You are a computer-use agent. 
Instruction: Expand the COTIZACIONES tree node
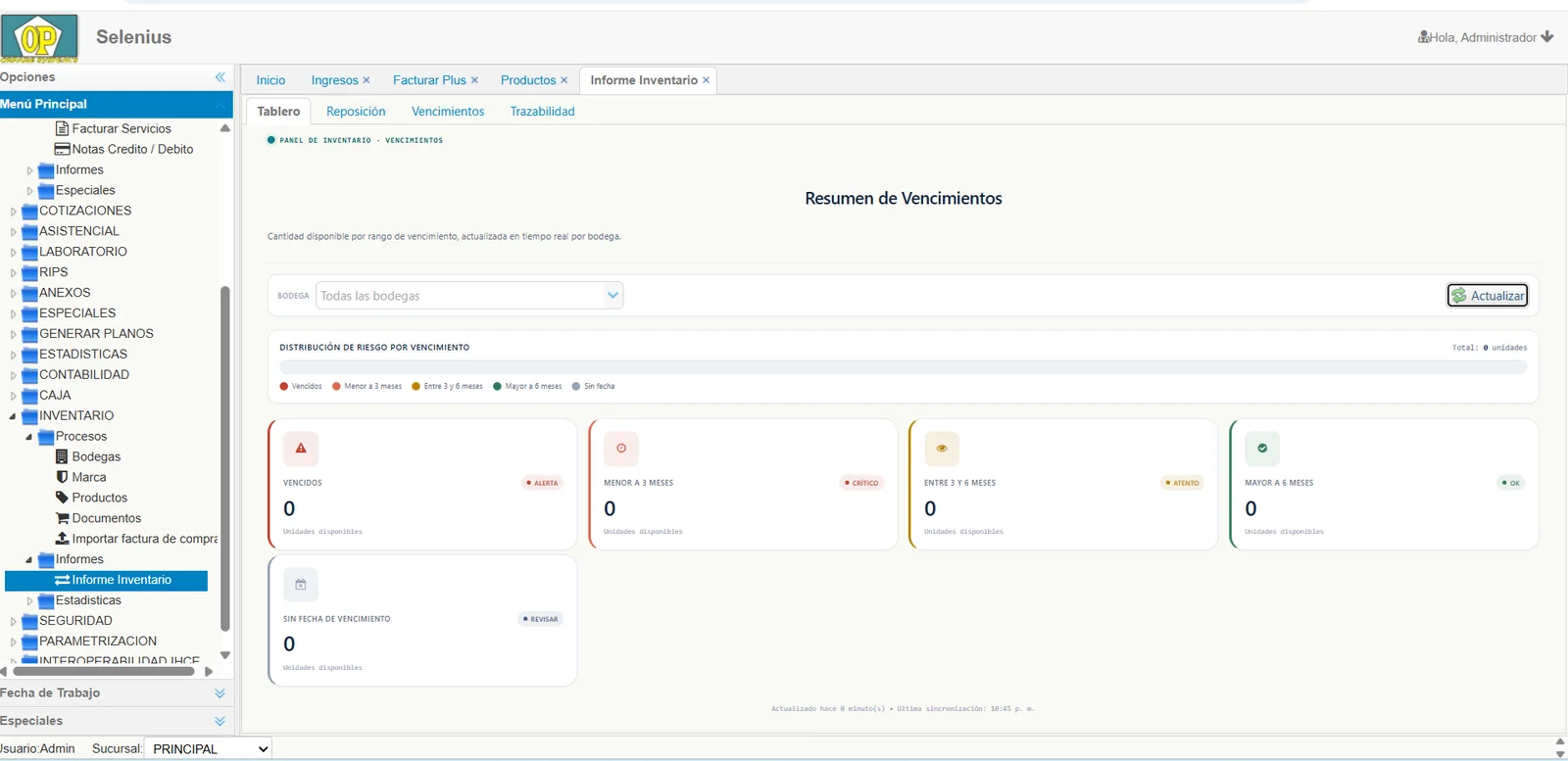(x=13, y=212)
